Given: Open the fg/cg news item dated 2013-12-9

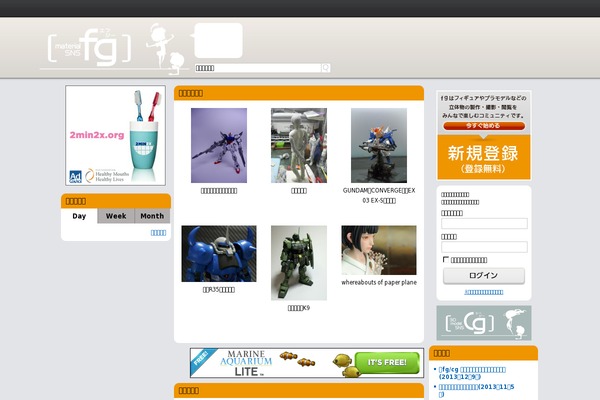Looking at the screenshot, I should click(x=472, y=373).
